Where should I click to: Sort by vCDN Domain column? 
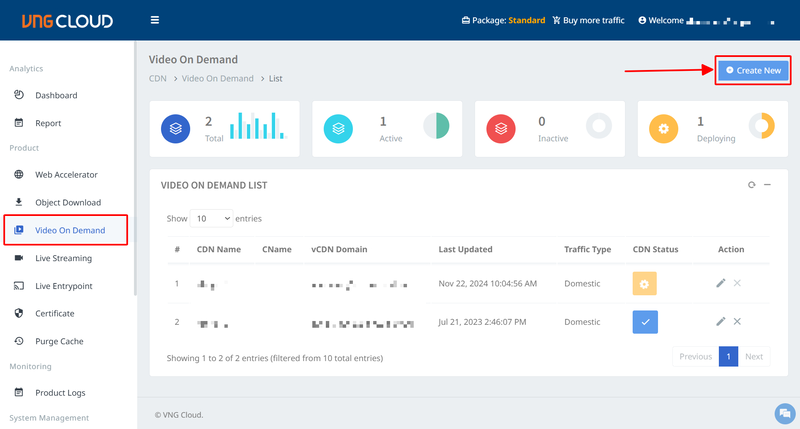(339, 249)
